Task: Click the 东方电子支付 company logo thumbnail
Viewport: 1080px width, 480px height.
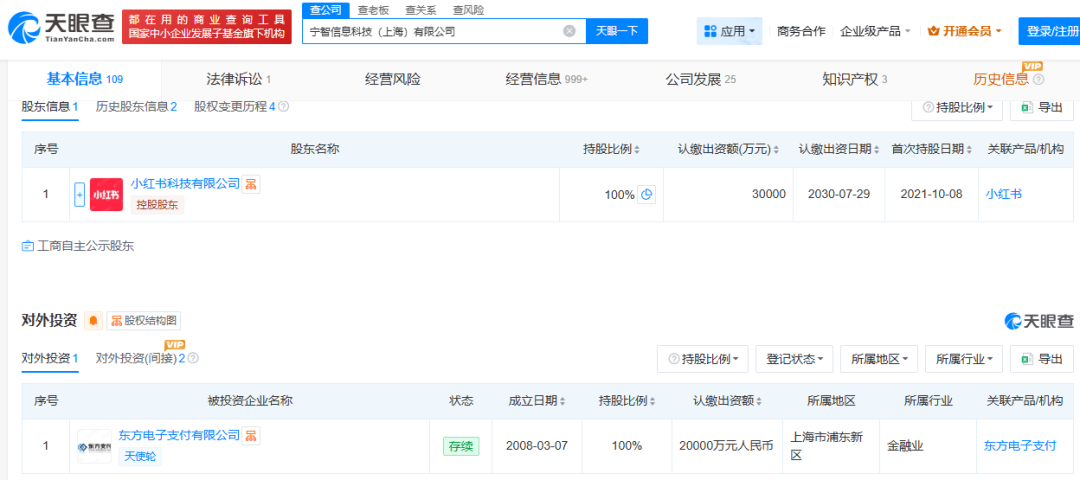Action: tap(95, 446)
